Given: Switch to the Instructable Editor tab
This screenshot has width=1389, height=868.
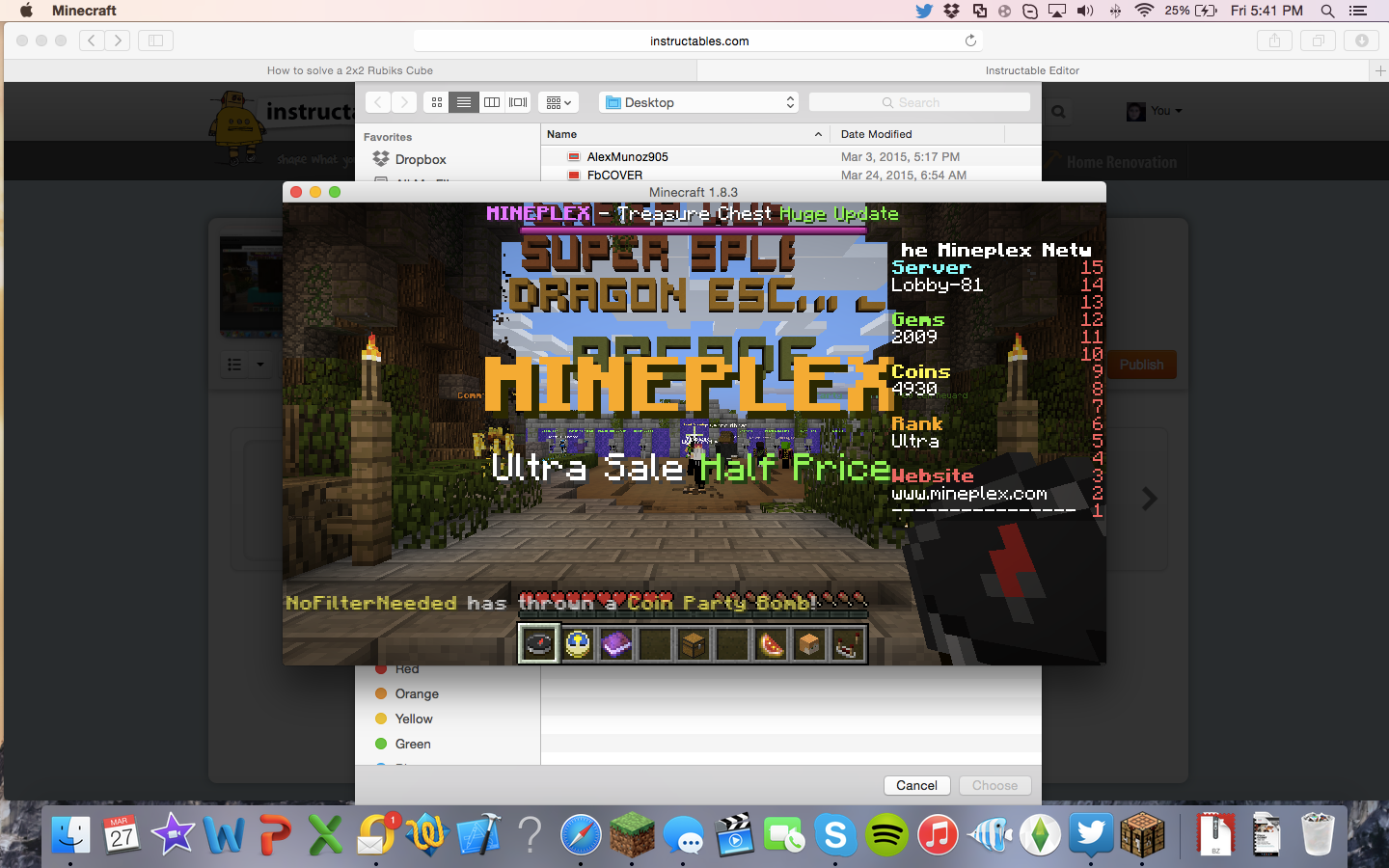Looking at the screenshot, I should coord(1032,70).
